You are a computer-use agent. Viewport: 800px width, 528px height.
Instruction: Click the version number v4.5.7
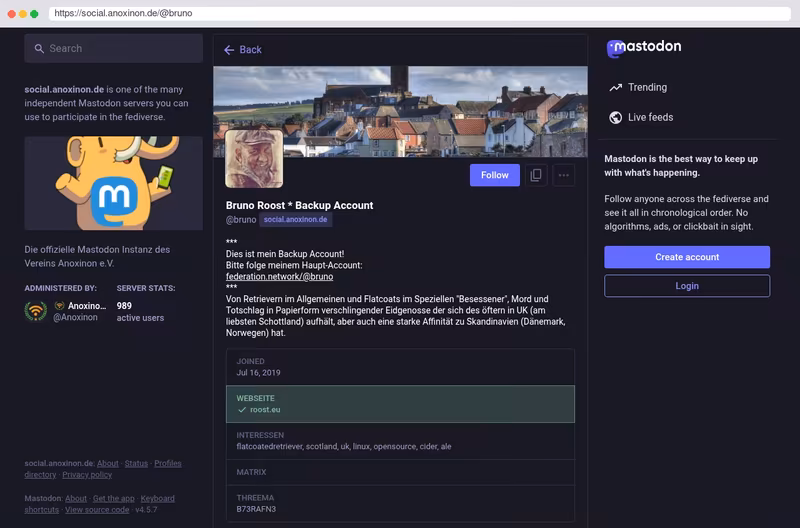146,510
